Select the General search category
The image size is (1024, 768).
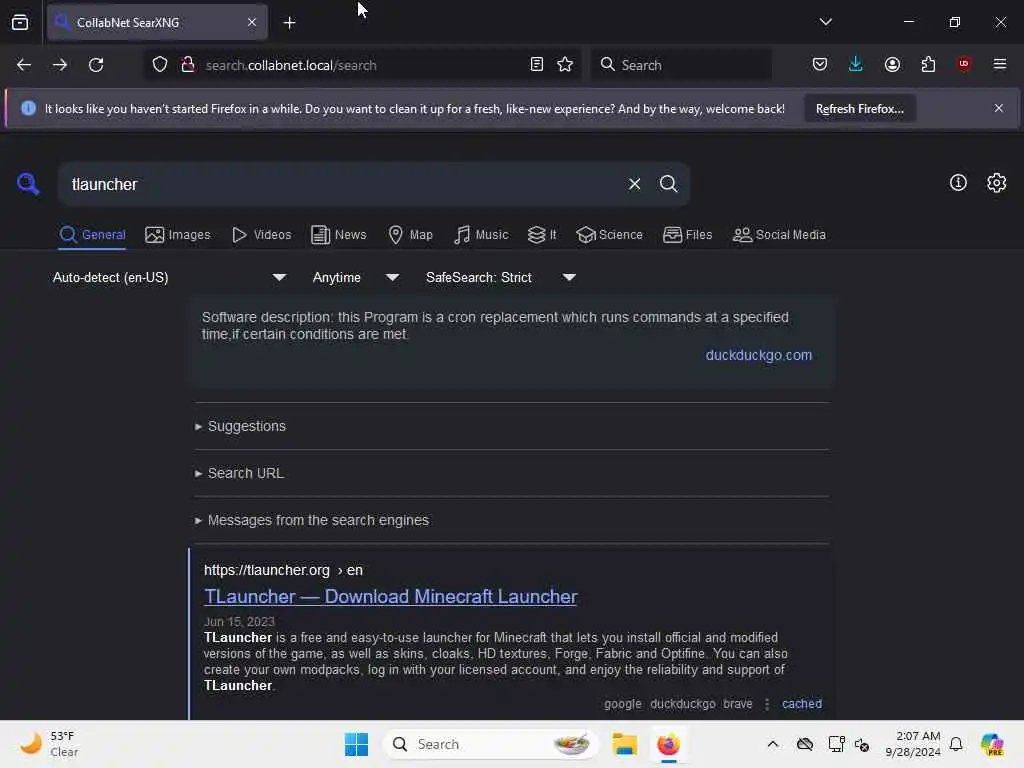click(92, 235)
